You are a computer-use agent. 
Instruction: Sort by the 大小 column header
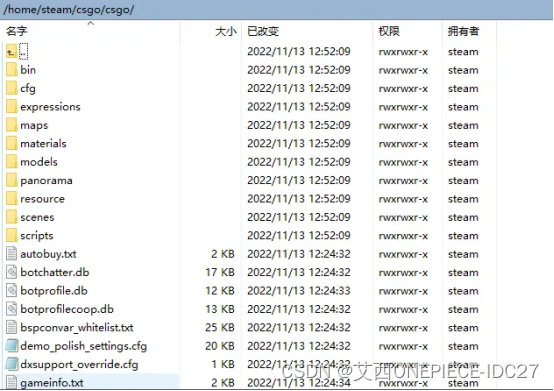coord(226,31)
